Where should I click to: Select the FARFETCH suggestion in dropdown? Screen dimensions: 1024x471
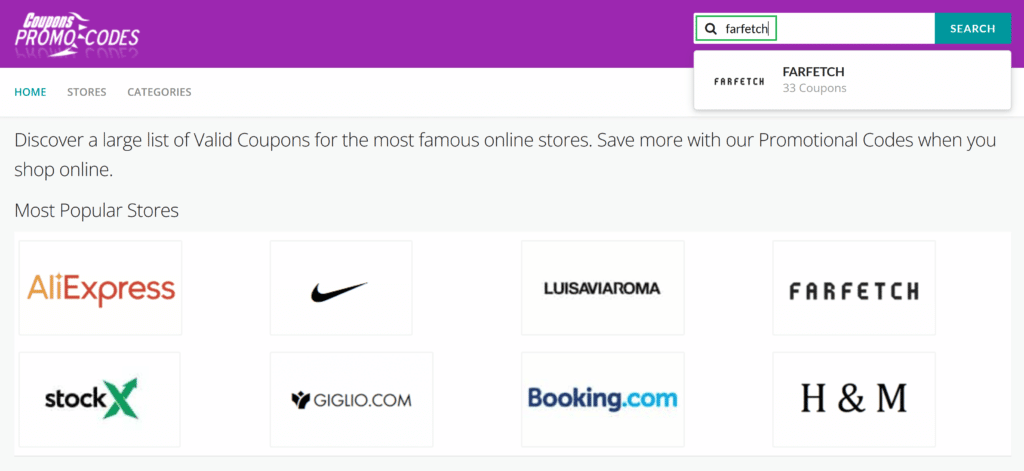[852, 80]
